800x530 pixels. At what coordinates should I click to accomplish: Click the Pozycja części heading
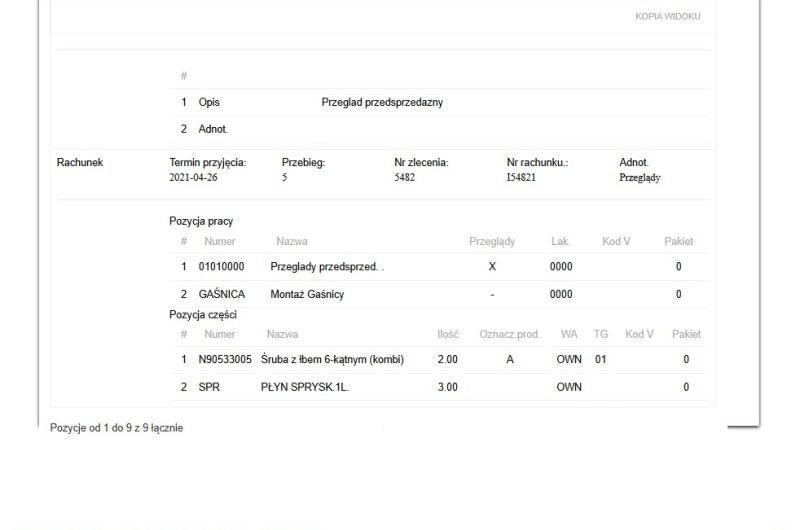point(203,315)
